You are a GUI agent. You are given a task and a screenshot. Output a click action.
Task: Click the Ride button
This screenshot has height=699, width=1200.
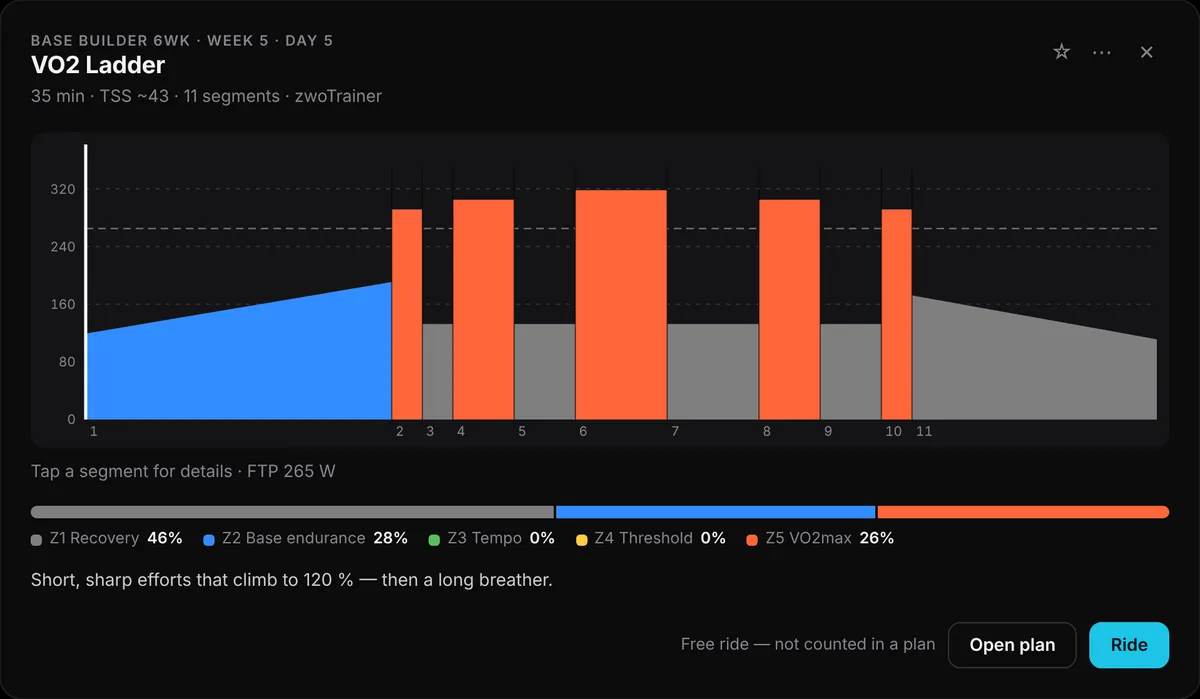(x=1129, y=645)
